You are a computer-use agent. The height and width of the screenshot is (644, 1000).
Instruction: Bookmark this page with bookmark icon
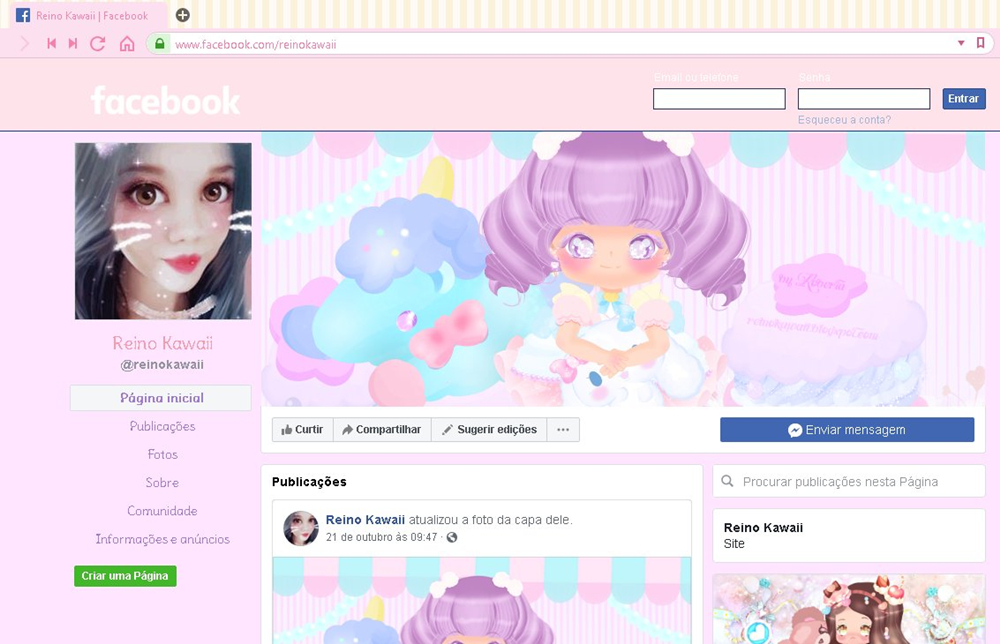click(980, 43)
